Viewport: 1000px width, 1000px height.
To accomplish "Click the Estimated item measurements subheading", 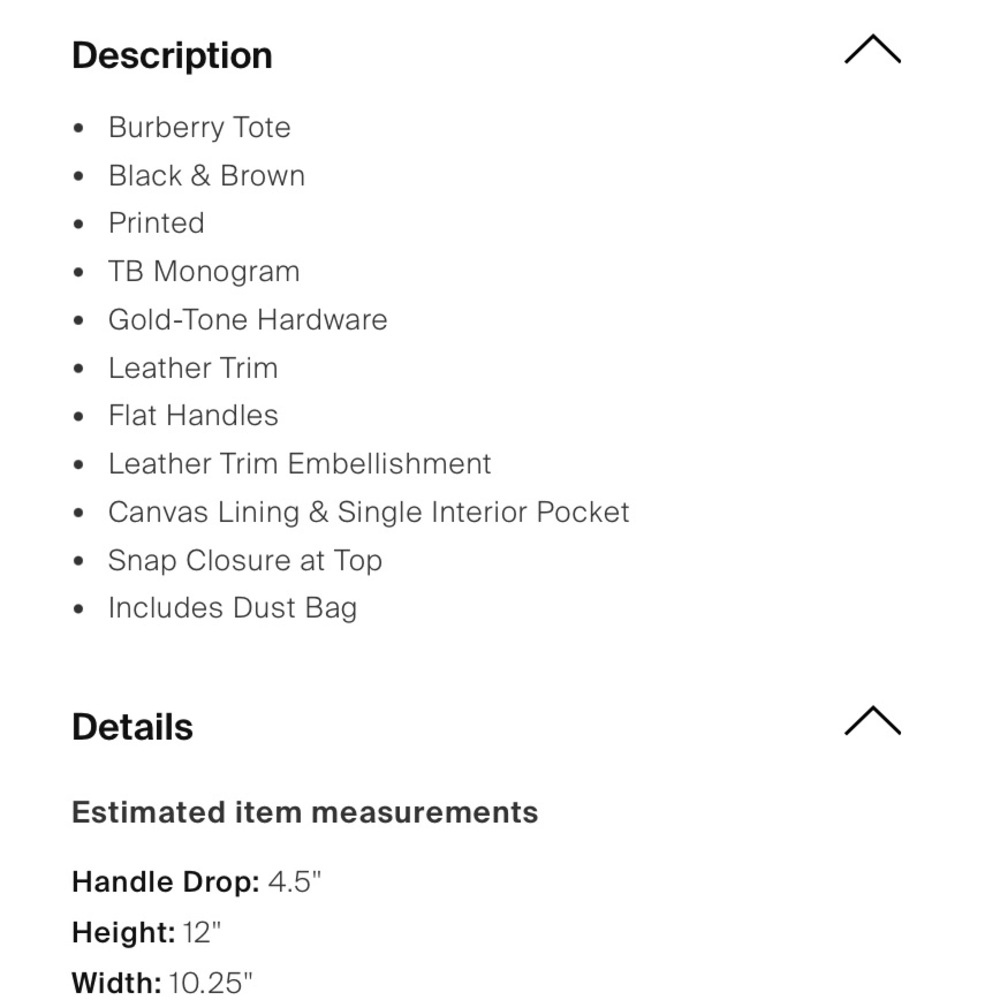I will tap(305, 812).
